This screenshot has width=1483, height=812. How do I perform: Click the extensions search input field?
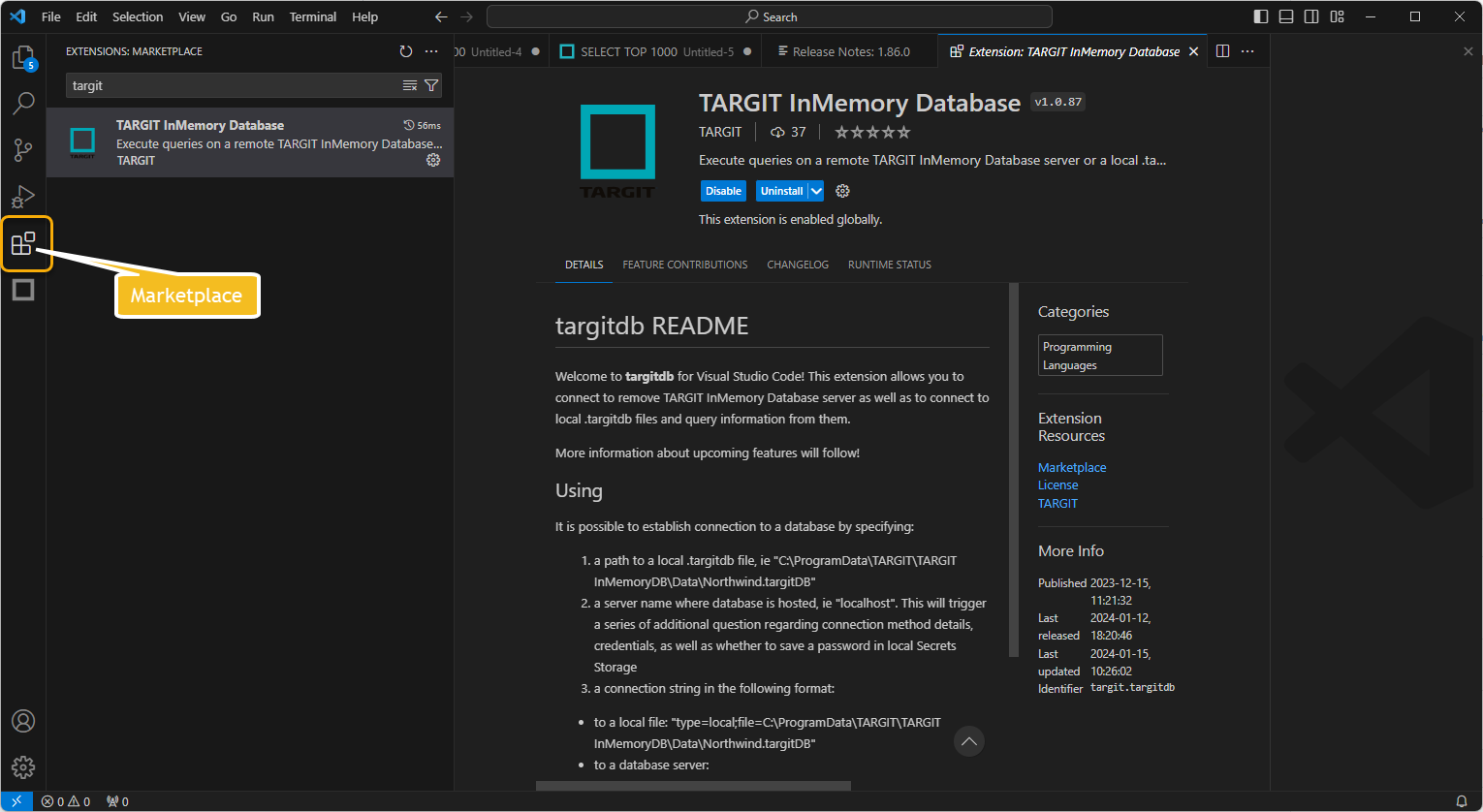(x=233, y=86)
